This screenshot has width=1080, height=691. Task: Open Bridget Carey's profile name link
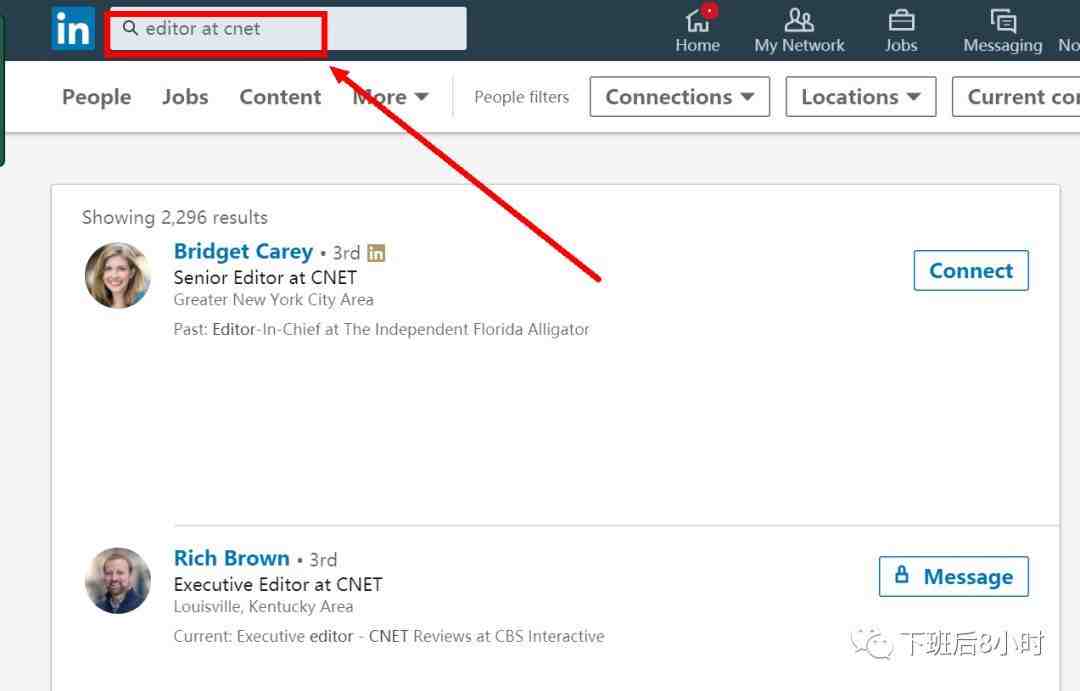coord(243,251)
